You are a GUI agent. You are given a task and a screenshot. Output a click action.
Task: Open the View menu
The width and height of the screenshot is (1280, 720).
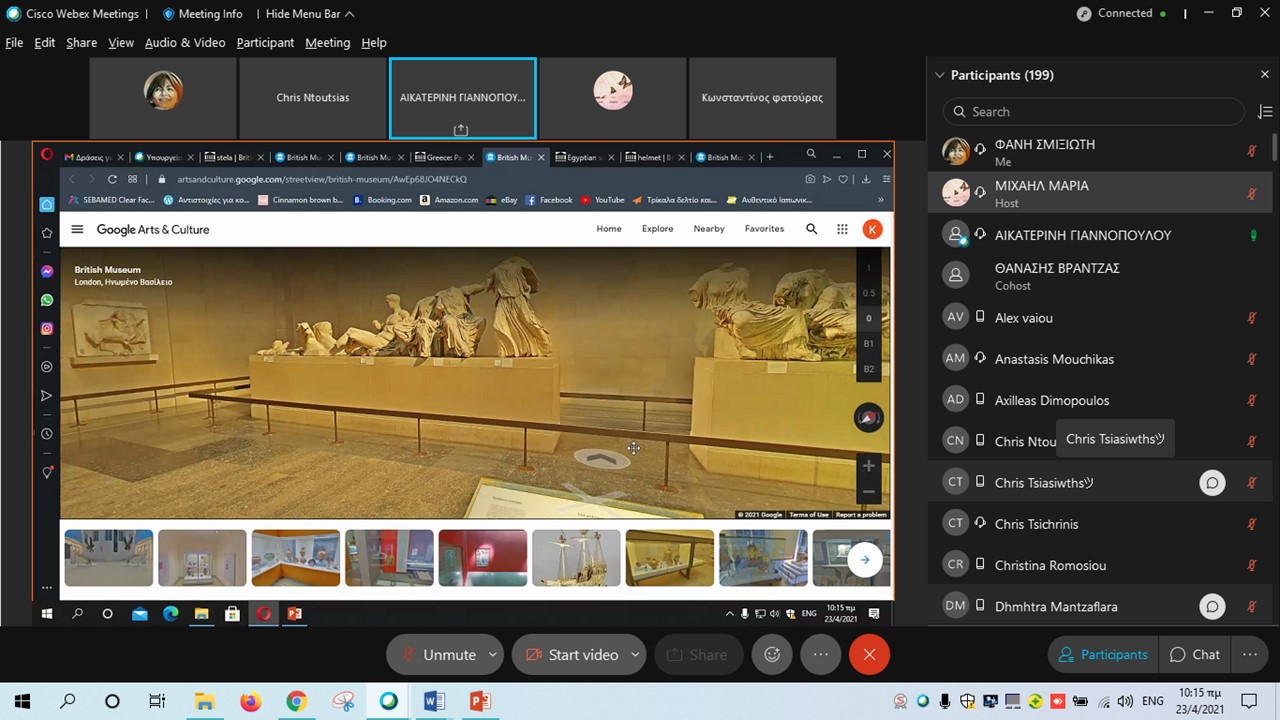(121, 43)
